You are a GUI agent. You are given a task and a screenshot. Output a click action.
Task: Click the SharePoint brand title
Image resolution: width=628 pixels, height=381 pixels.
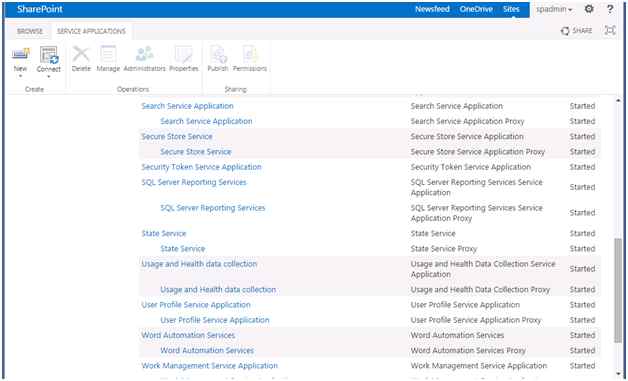(40, 9)
